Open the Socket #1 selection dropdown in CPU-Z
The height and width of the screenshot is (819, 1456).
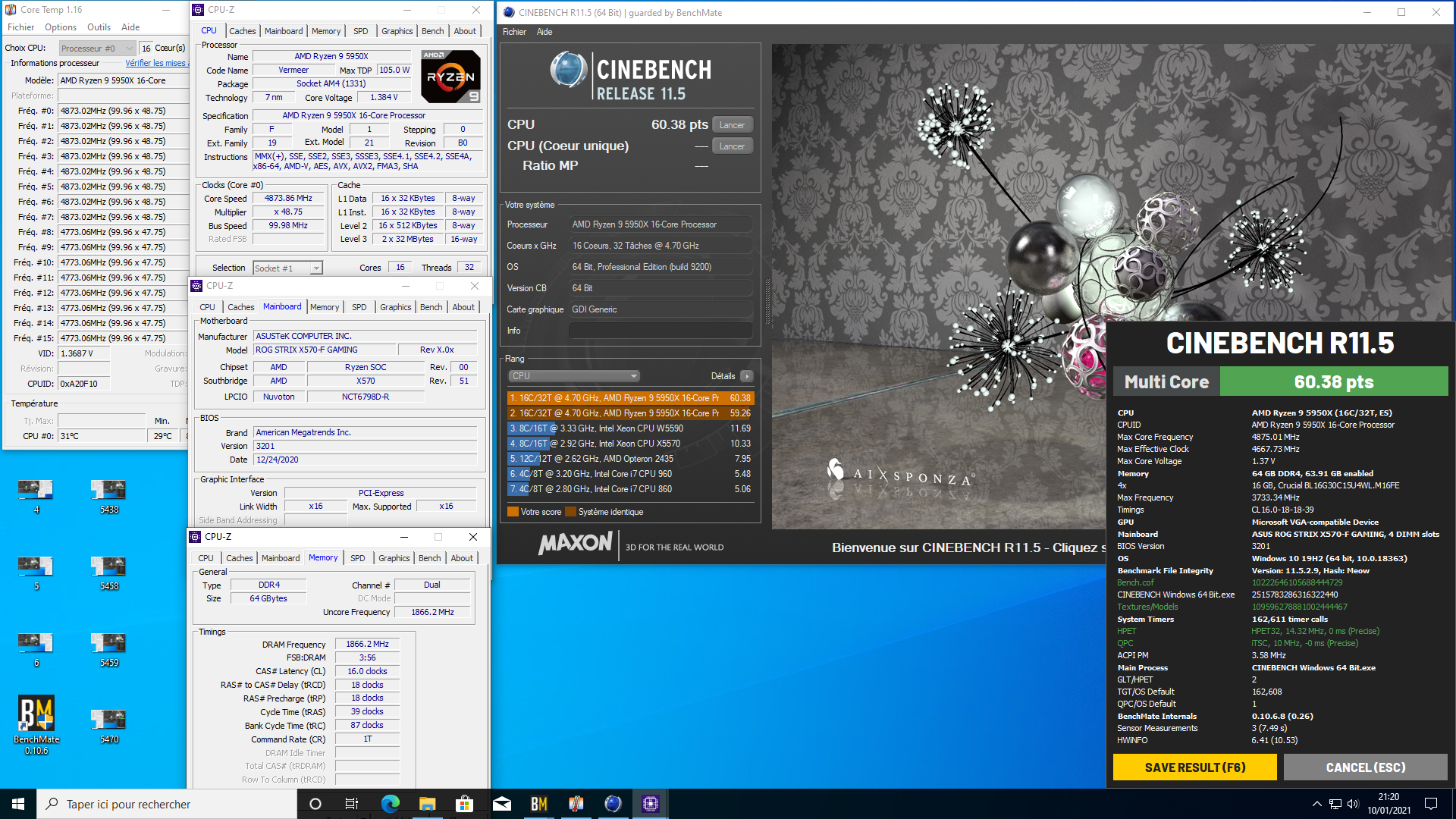[x=287, y=268]
